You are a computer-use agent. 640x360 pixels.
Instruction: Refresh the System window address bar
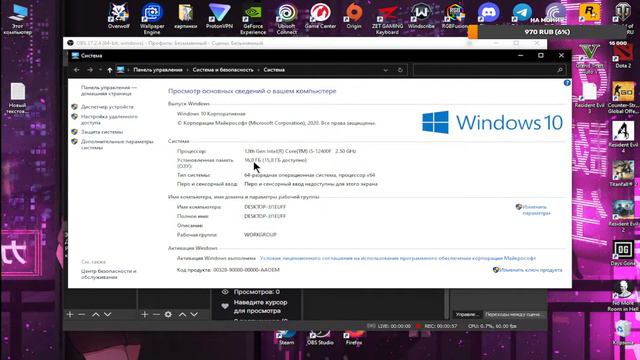click(x=400, y=70)
